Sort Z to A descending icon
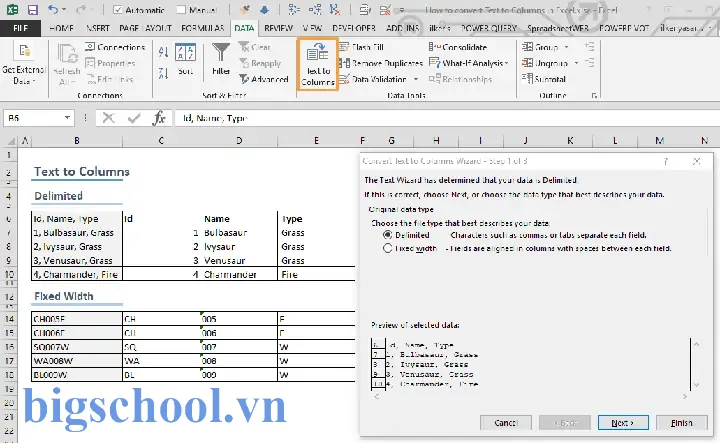The height and width of the screenshot is (443, 720). [x=163, y=73]
